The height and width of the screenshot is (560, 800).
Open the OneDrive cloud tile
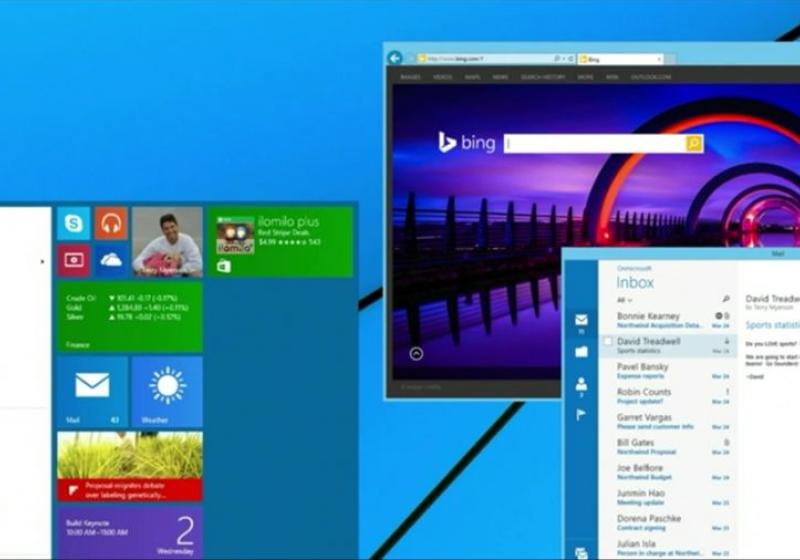[x=111, y=260]
